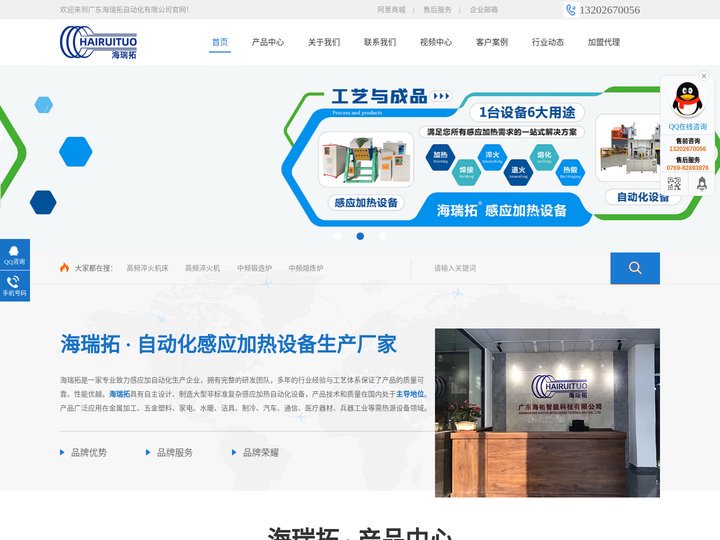The height and width of the screenshot is (540, 720).
Task: Click hot search term 高频淬火机床
Action: coord(147,268)
